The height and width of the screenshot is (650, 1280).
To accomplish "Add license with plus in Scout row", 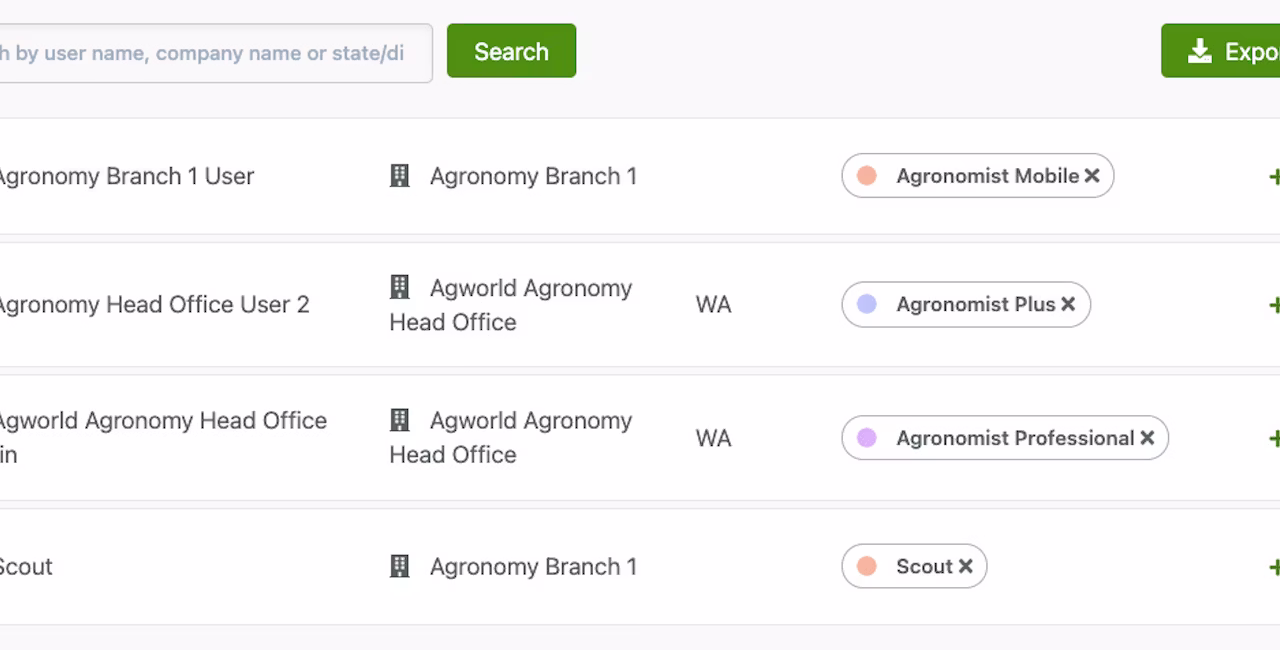I will 1274,566.
